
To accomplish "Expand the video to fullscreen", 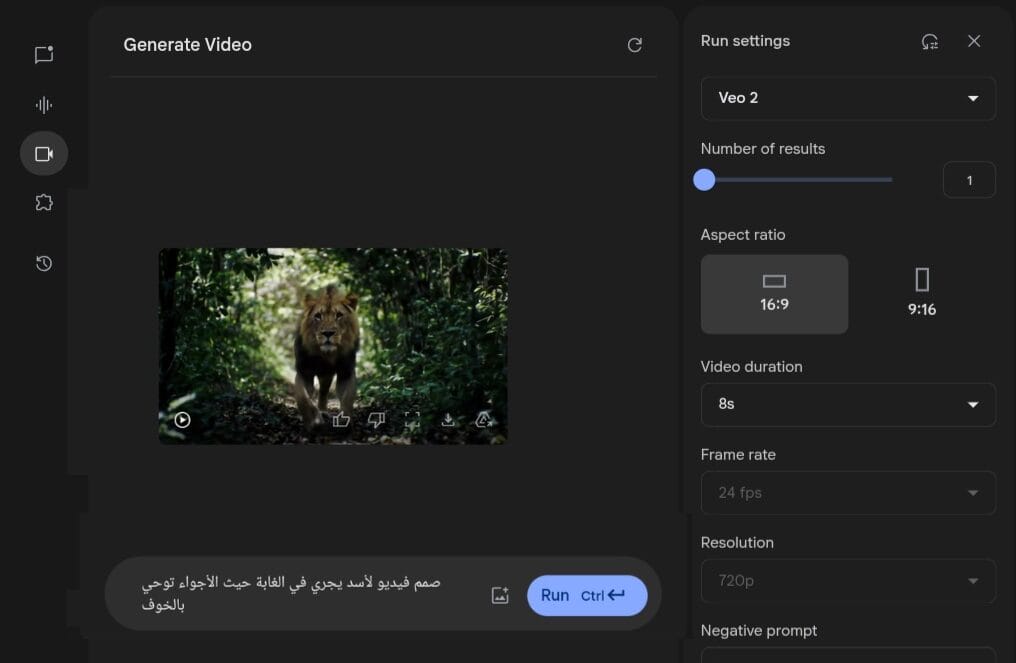I will 412,420.
